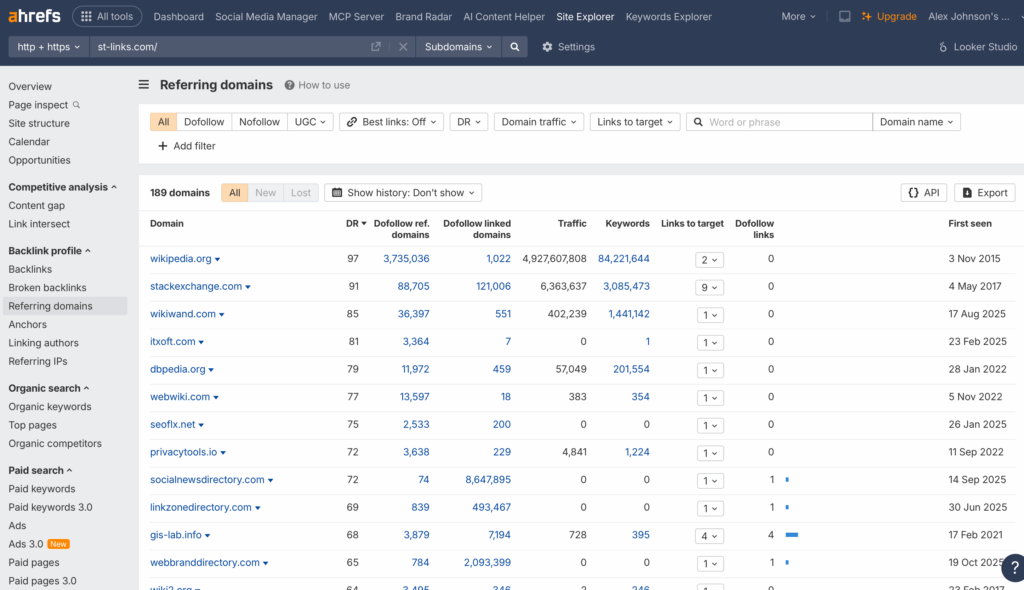Open Keywords Explorer from the top menu
The image size is (1024, 590).
click(668, 16)
